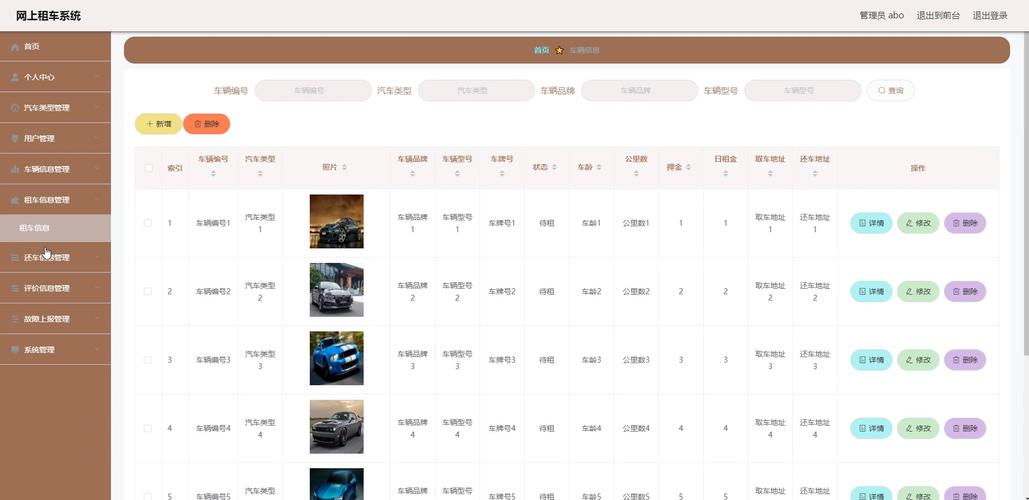
Task: Check the checkbox for row 1
Action: point(148,223)
